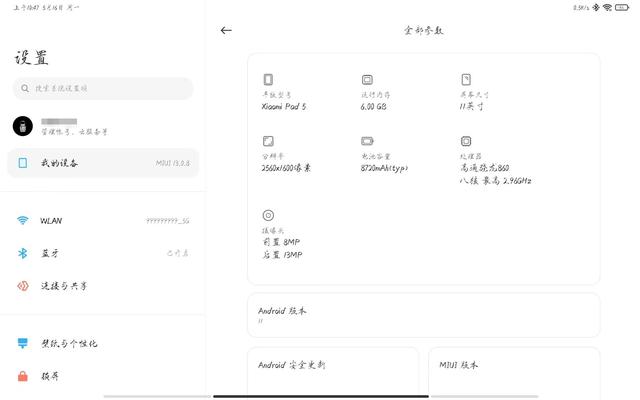Tap the Android 安全更新 card
This screenshot has width=640, height=400.
(x=333, y=371)
